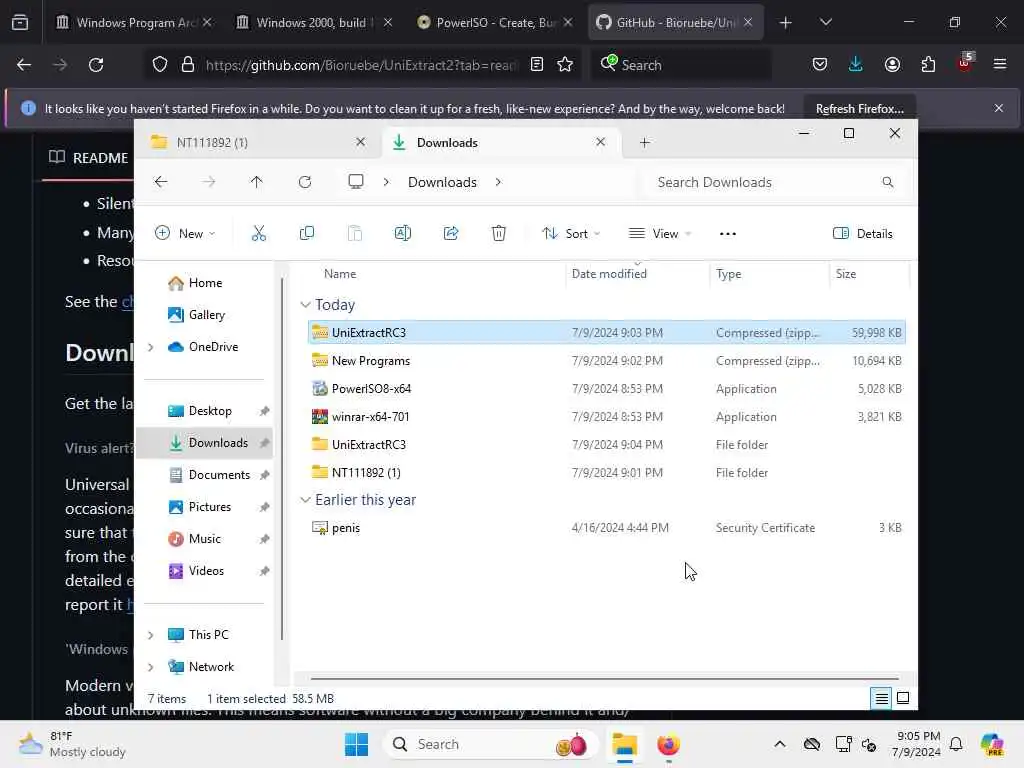1024x768 pixels.
Task: Expand Network in navigation pane
Action: [151, 667]
